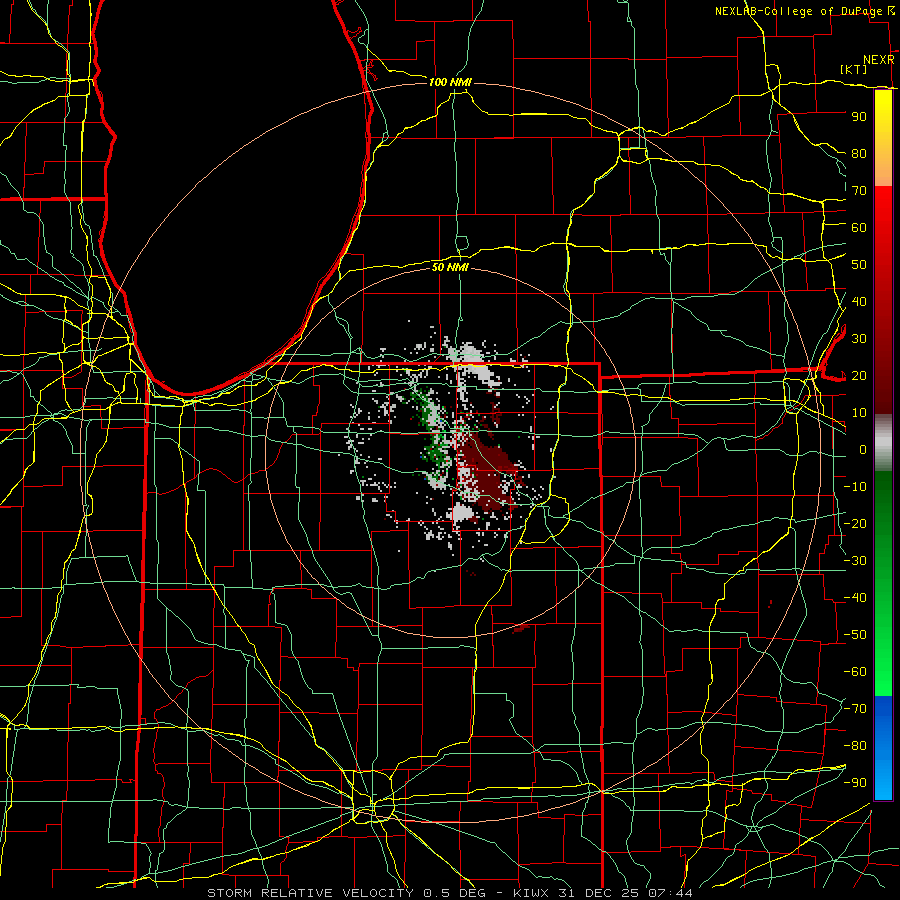Screen dimensions: 900x900
Task: Click the 70 value on the velocity scale
Action: 859,191
